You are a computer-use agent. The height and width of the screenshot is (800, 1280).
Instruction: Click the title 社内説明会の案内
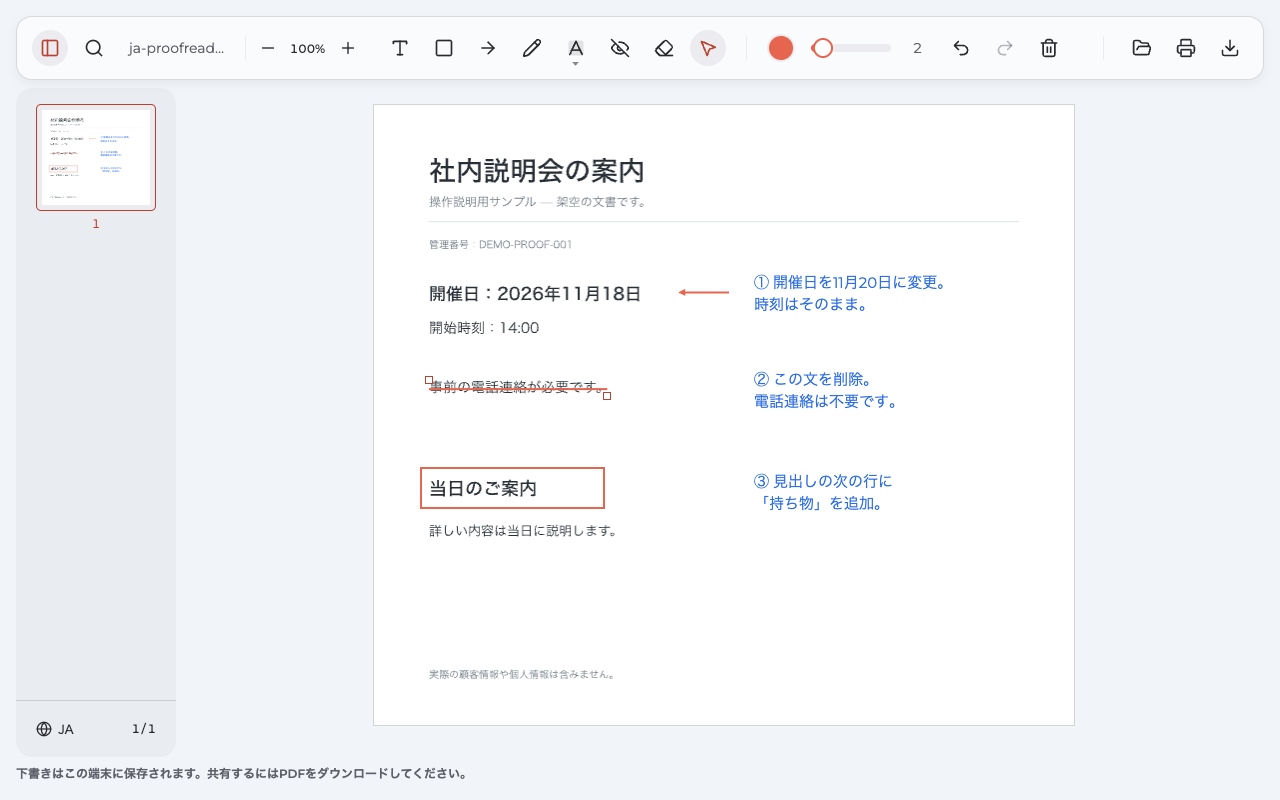[x=537, y=171]
